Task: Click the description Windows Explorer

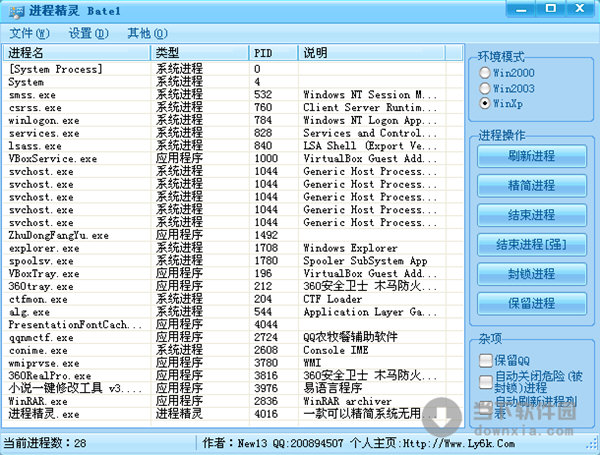Action: 351,248
